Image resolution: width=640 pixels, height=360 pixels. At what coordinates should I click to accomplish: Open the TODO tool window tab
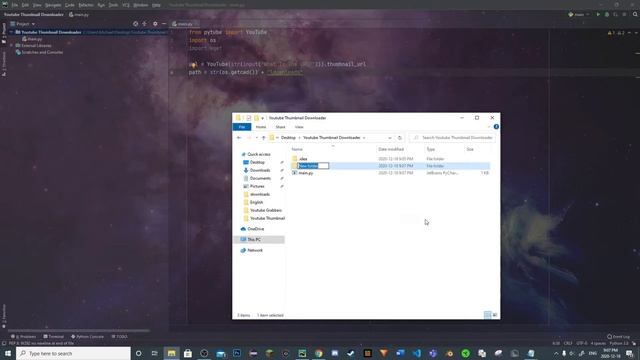pyautogui.click(x=119, y=337)
